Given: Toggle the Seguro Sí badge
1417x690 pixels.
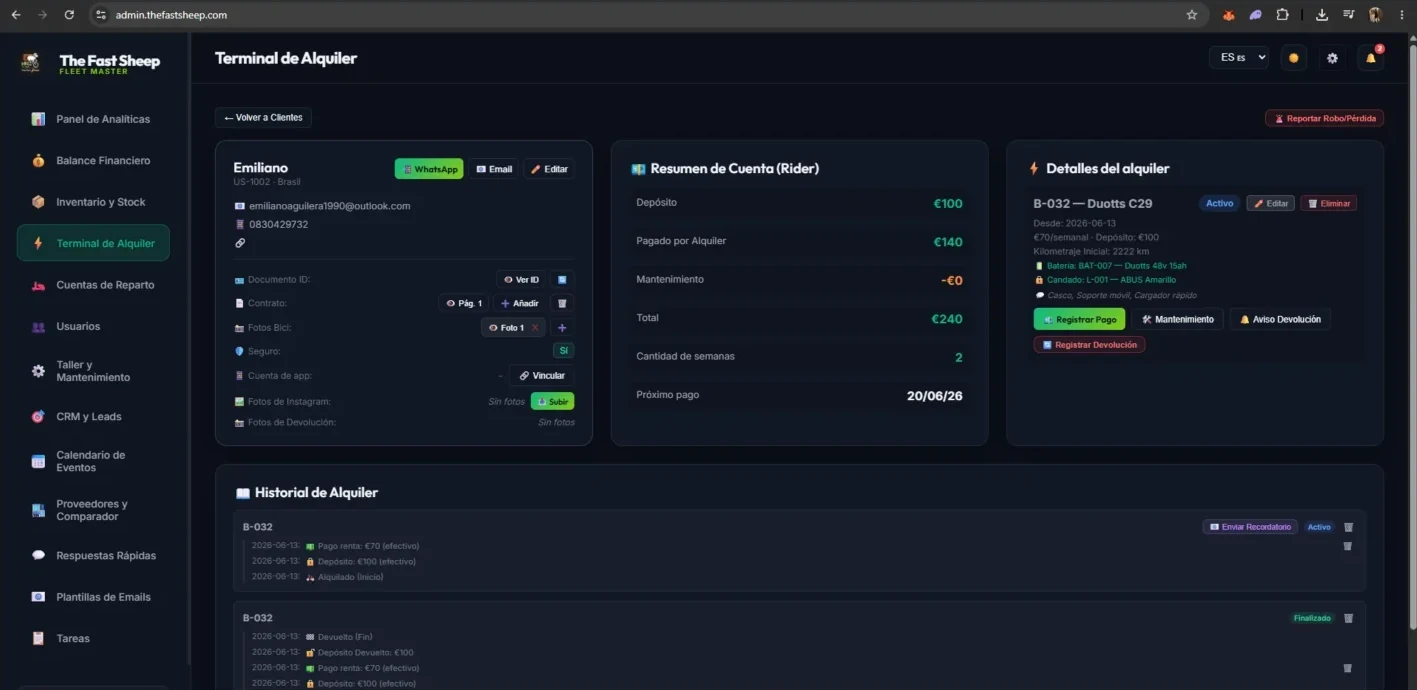Looking at the screenshot, I should (564, 351).
